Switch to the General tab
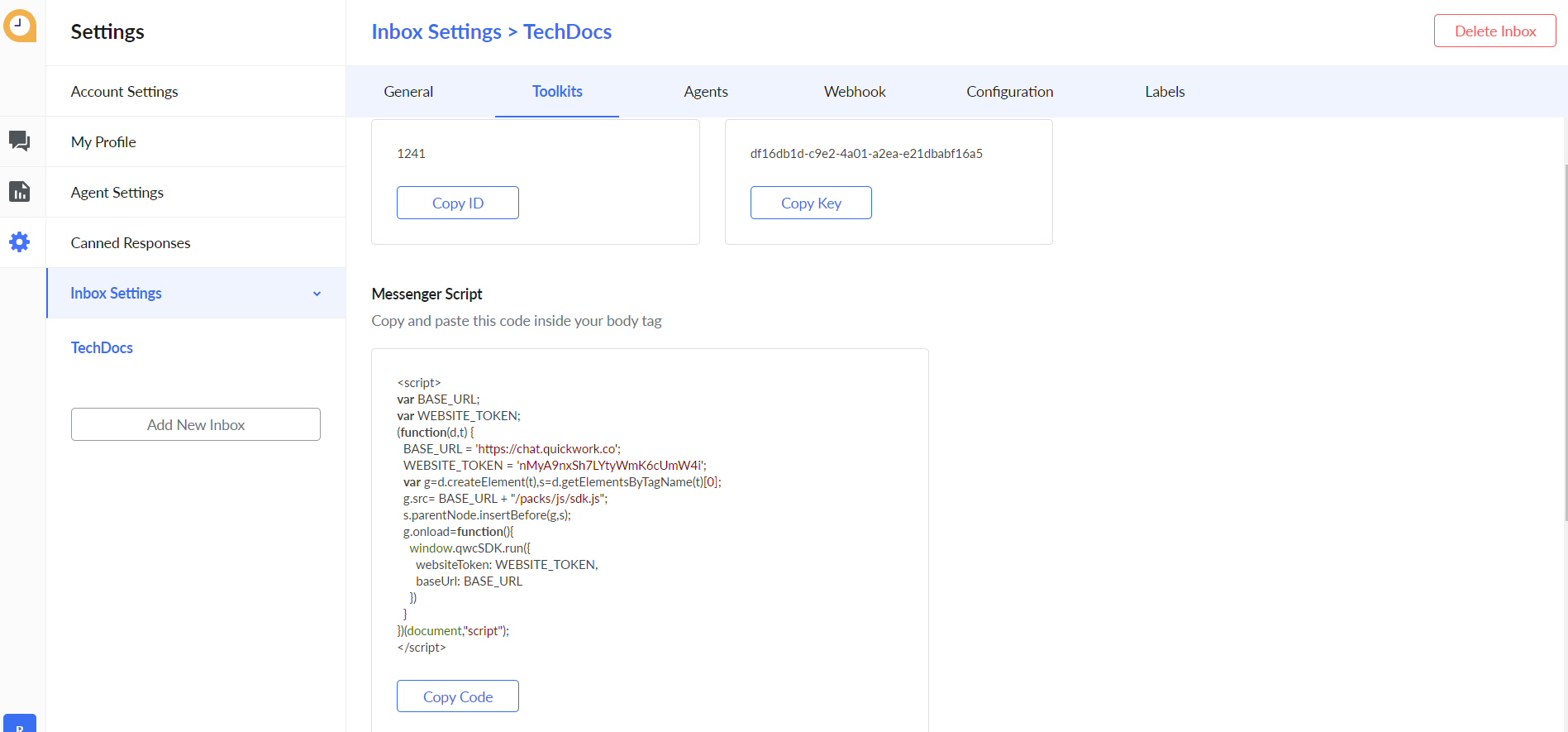1568x732 pixels. (x=408, y=92)
